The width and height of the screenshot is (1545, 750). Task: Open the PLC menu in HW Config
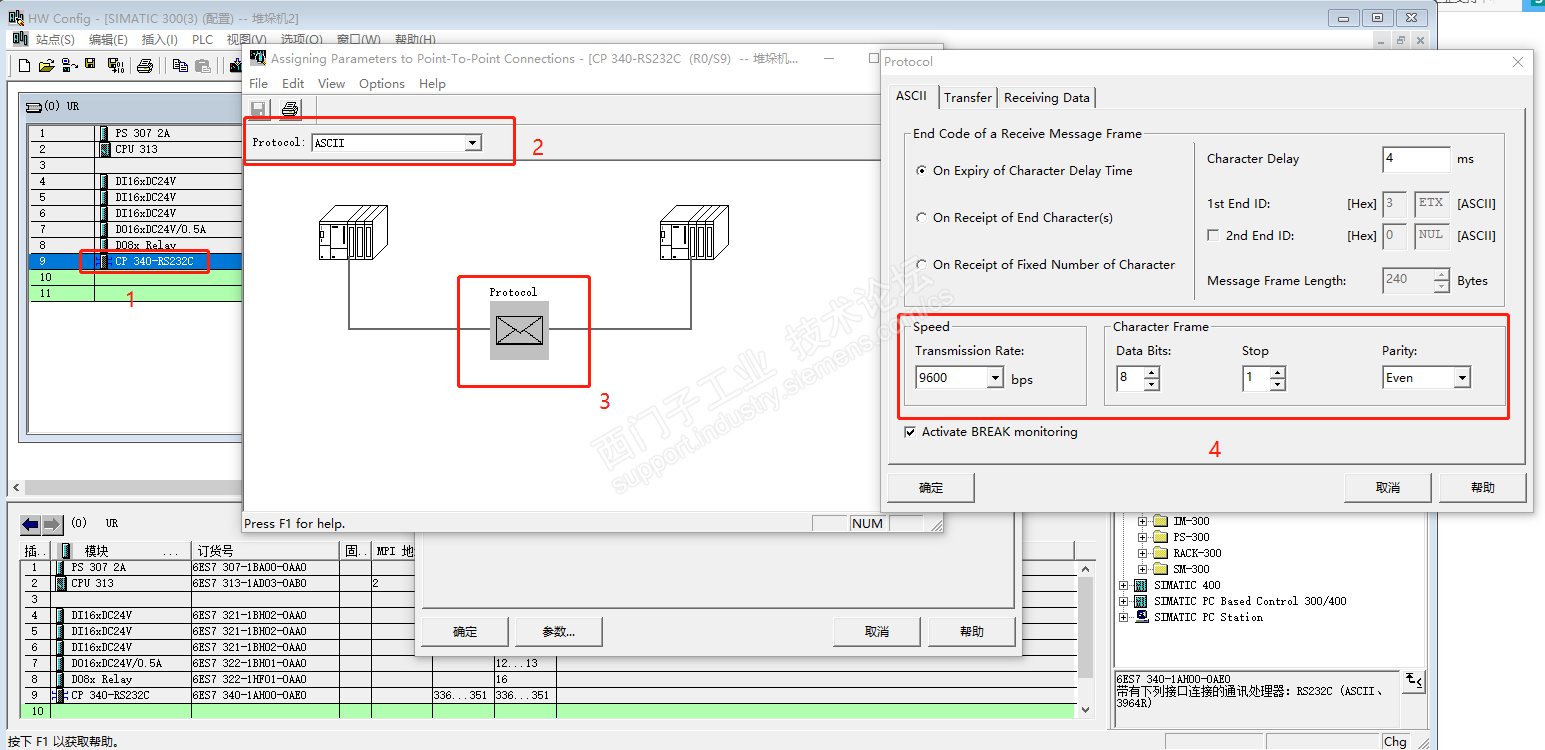pos(203,40)
